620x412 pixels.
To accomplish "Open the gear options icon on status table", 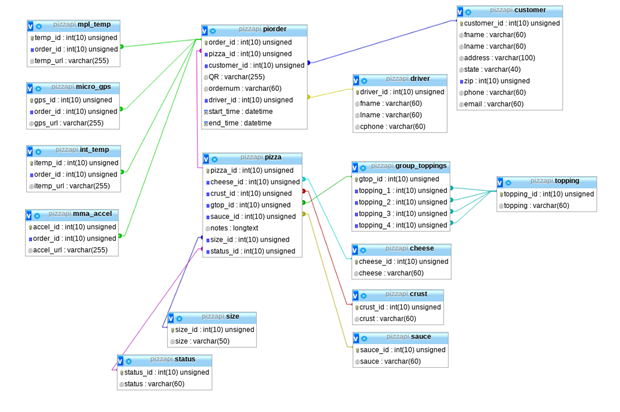I will 129,361.
